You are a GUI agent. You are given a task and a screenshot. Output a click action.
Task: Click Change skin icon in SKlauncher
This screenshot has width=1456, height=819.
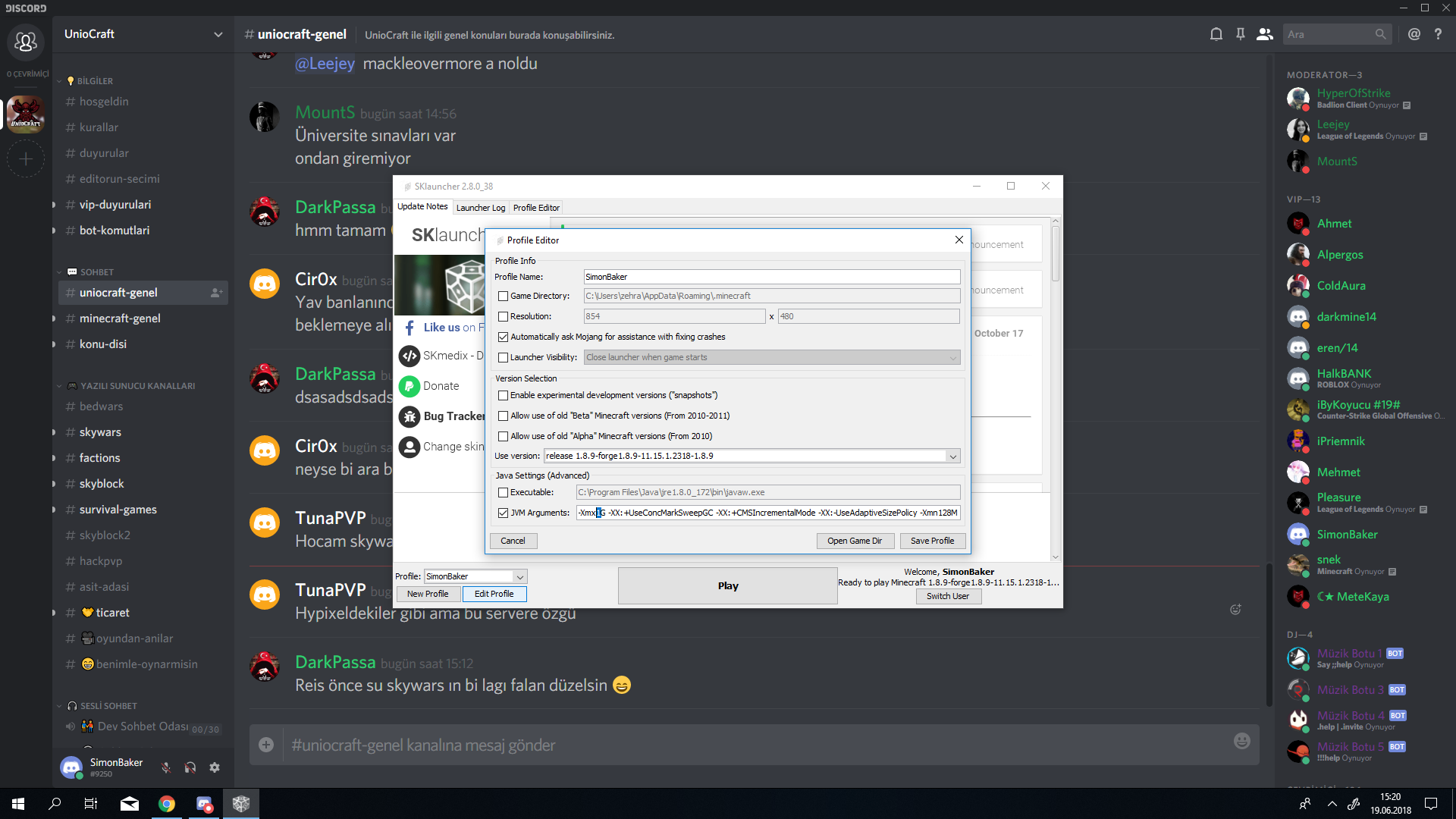click(409, 447)
